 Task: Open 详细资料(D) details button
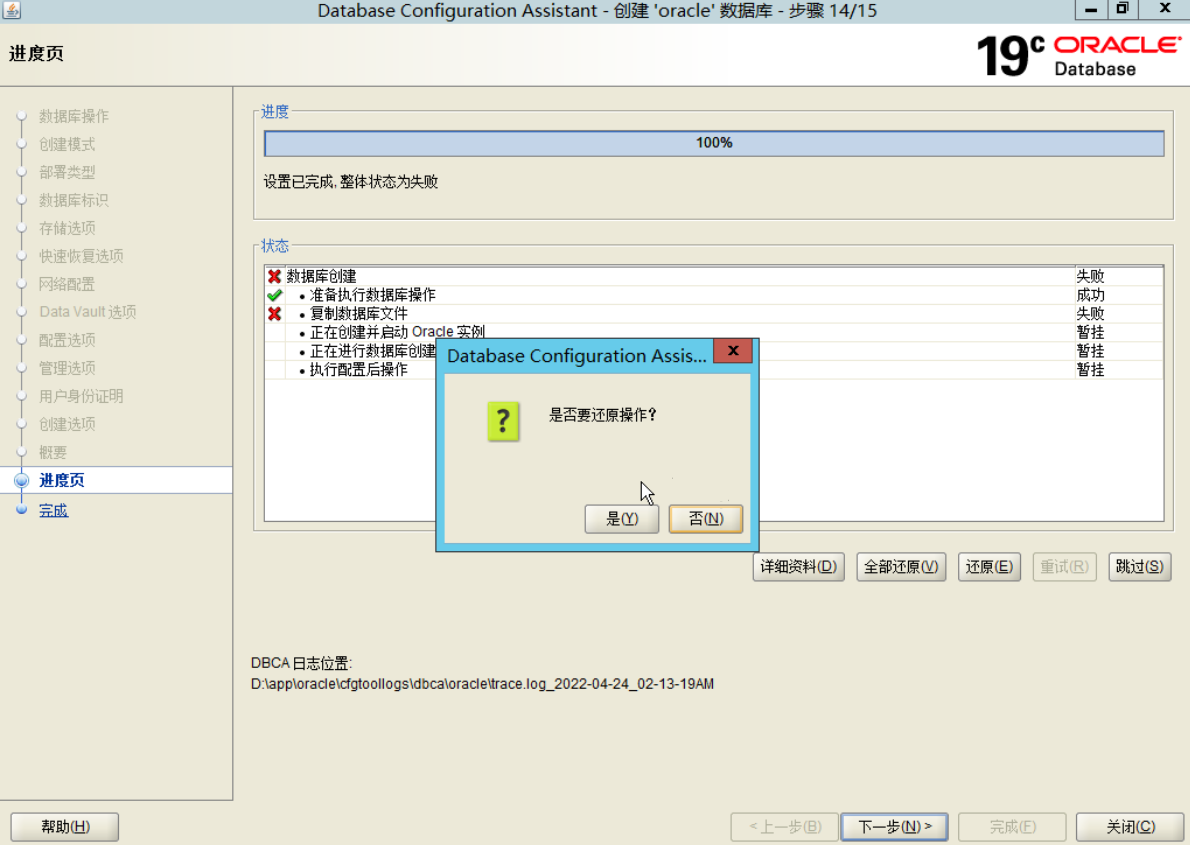pyautogui.click(x=798, y=567)
